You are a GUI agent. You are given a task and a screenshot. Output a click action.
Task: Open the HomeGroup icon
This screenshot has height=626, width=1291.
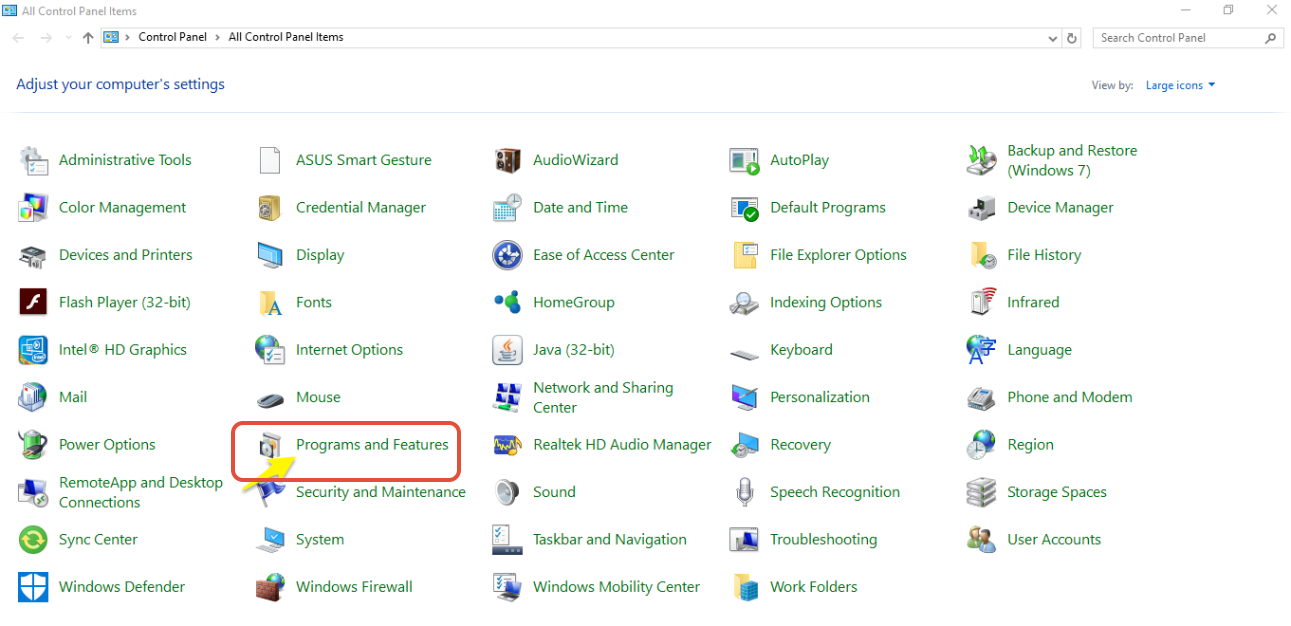click(x=507, y=302)
